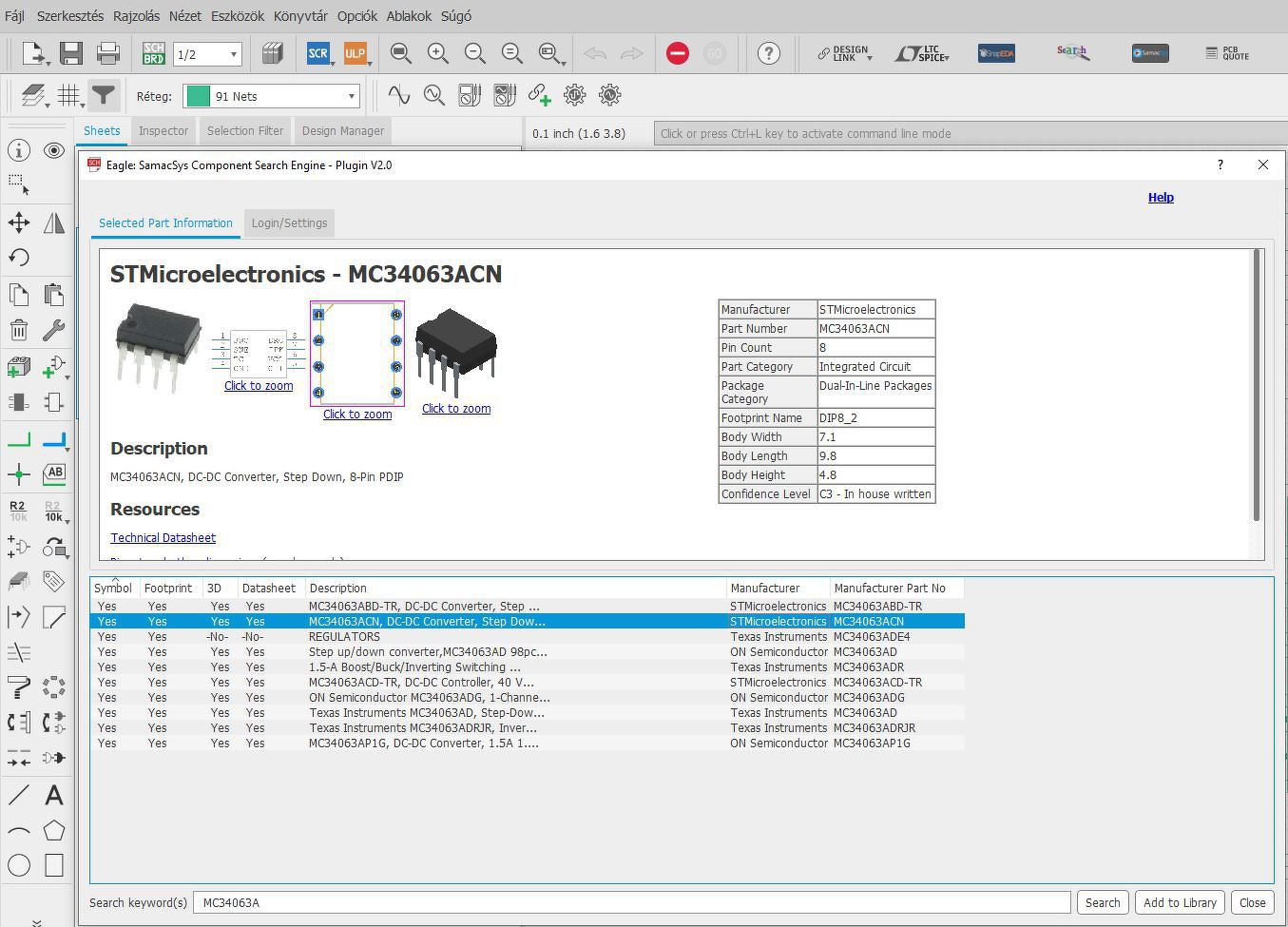Click the search keyword input field

pyautogui.click(x=632, y=903)
